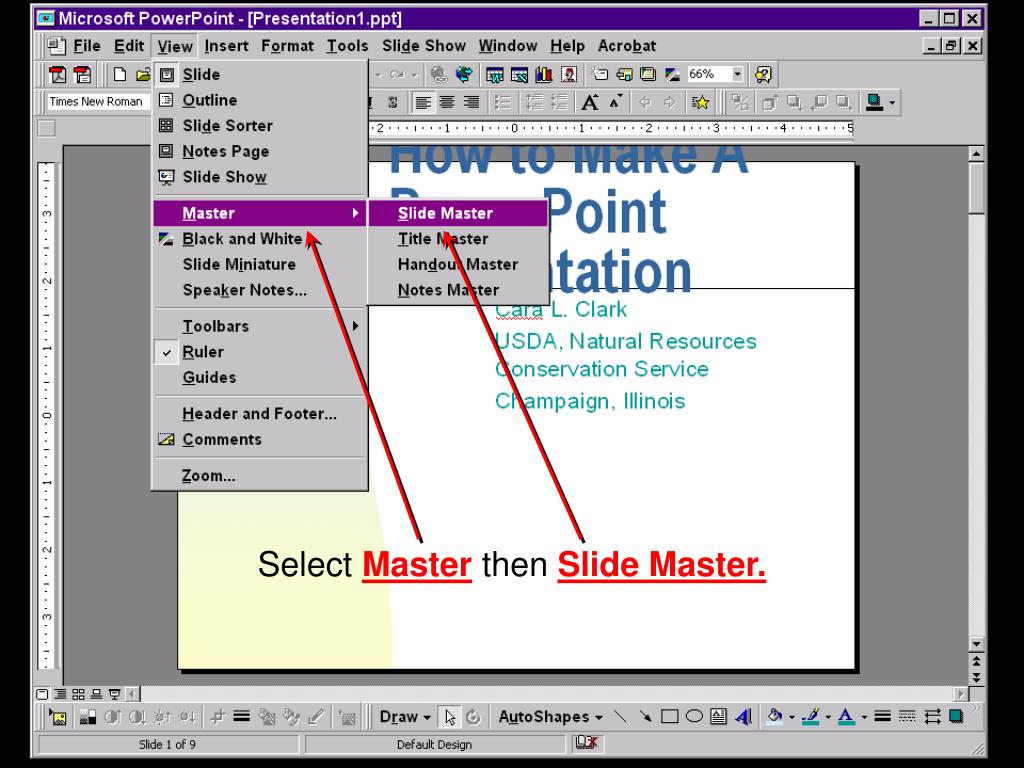Select Header and Footer... menu entry
Image resolution: width=1024 pixels, height=768 pixels.
(x=260, y=414)
